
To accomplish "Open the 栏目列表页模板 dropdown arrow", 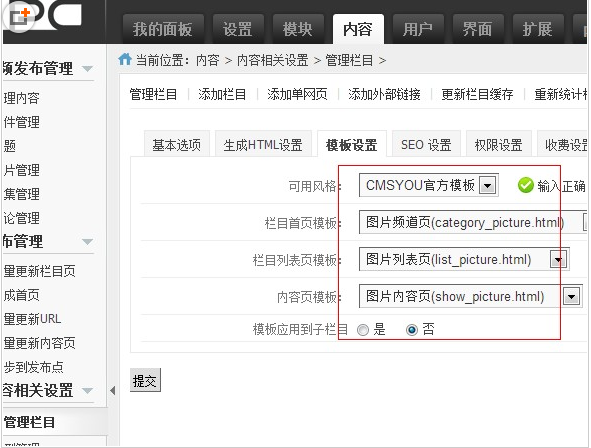I will click(x=558, y=259).
